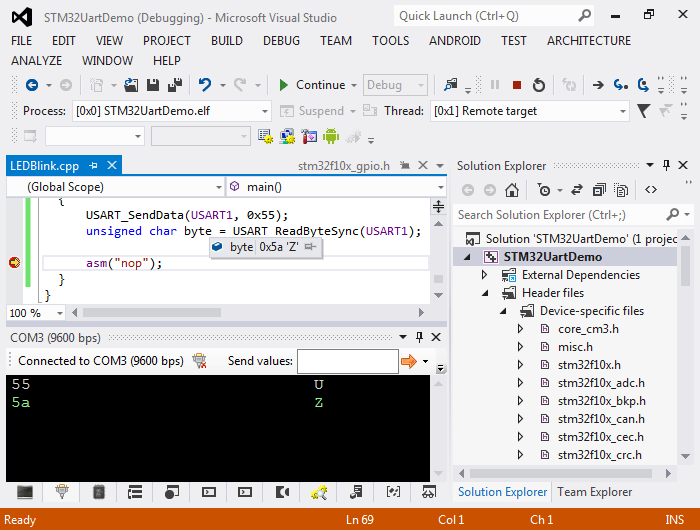
Task: Open the Thread combo box Remote target
Action: [530, 111]
